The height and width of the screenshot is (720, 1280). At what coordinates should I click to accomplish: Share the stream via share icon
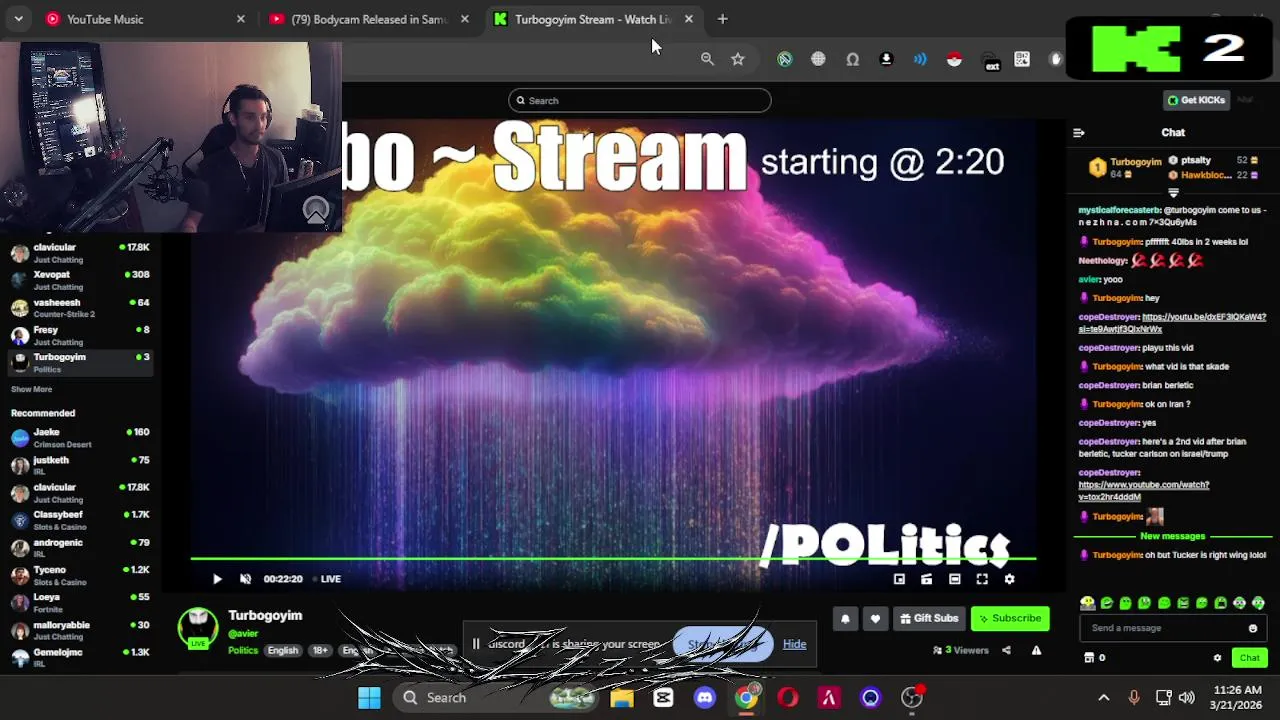pyautogui.click(x=1006, y=650)
